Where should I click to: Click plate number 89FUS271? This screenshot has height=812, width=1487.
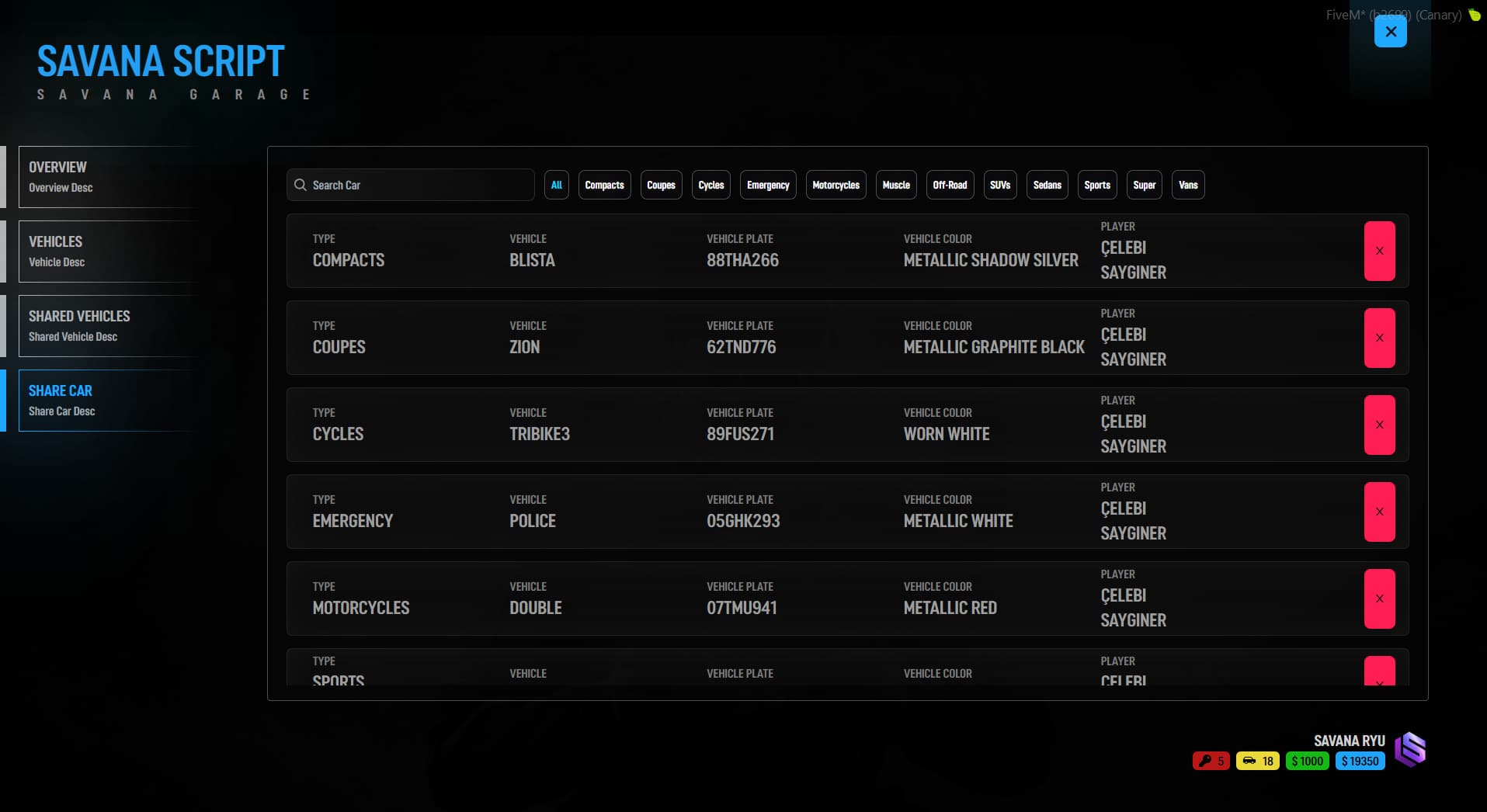(x=740, y=434)
